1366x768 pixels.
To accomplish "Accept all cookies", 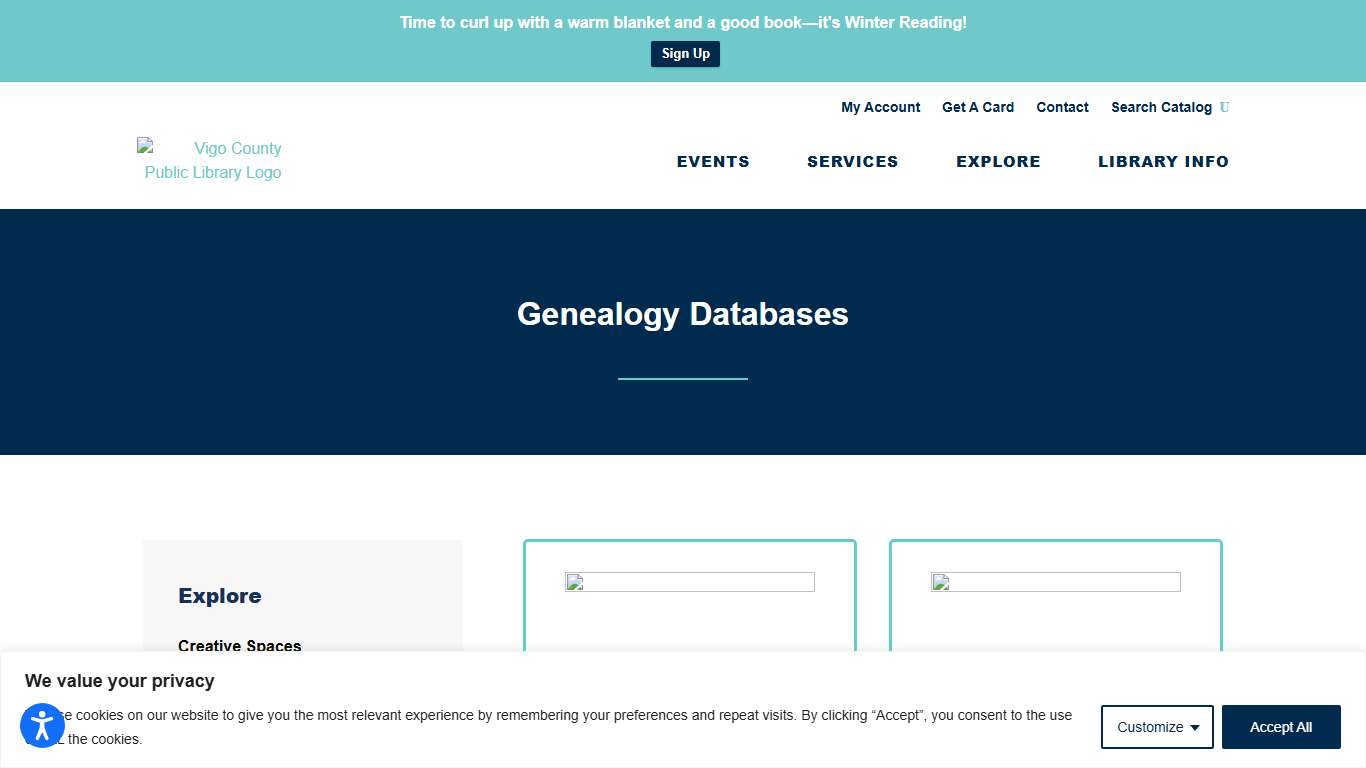I will tap(1281, 727).
